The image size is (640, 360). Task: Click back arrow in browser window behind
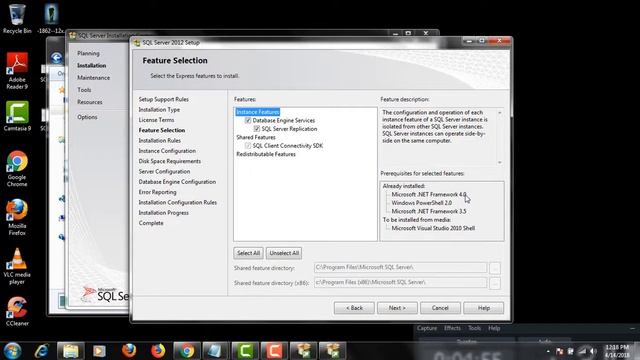tap(56, 58)
